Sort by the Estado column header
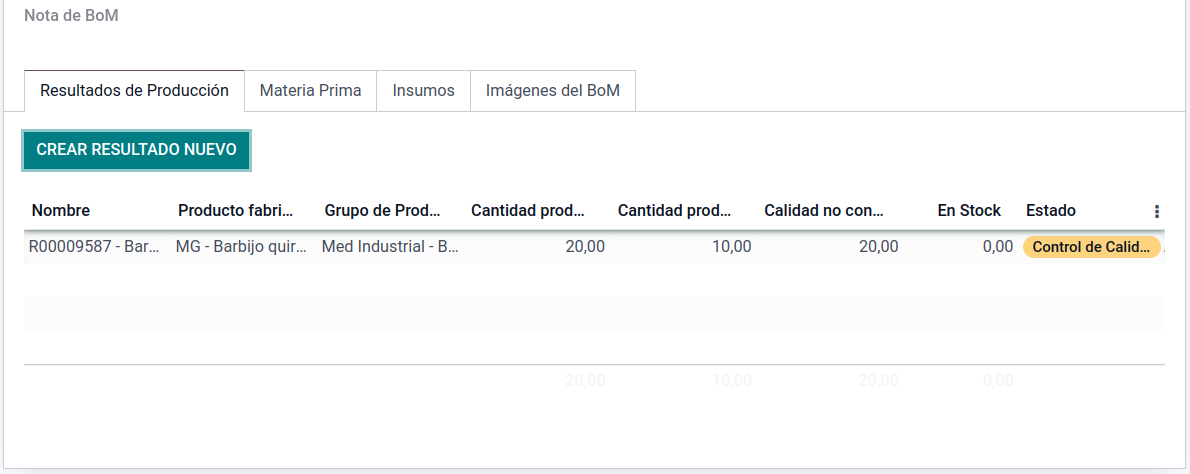 pyautogui.click(x=1051, y=211)
